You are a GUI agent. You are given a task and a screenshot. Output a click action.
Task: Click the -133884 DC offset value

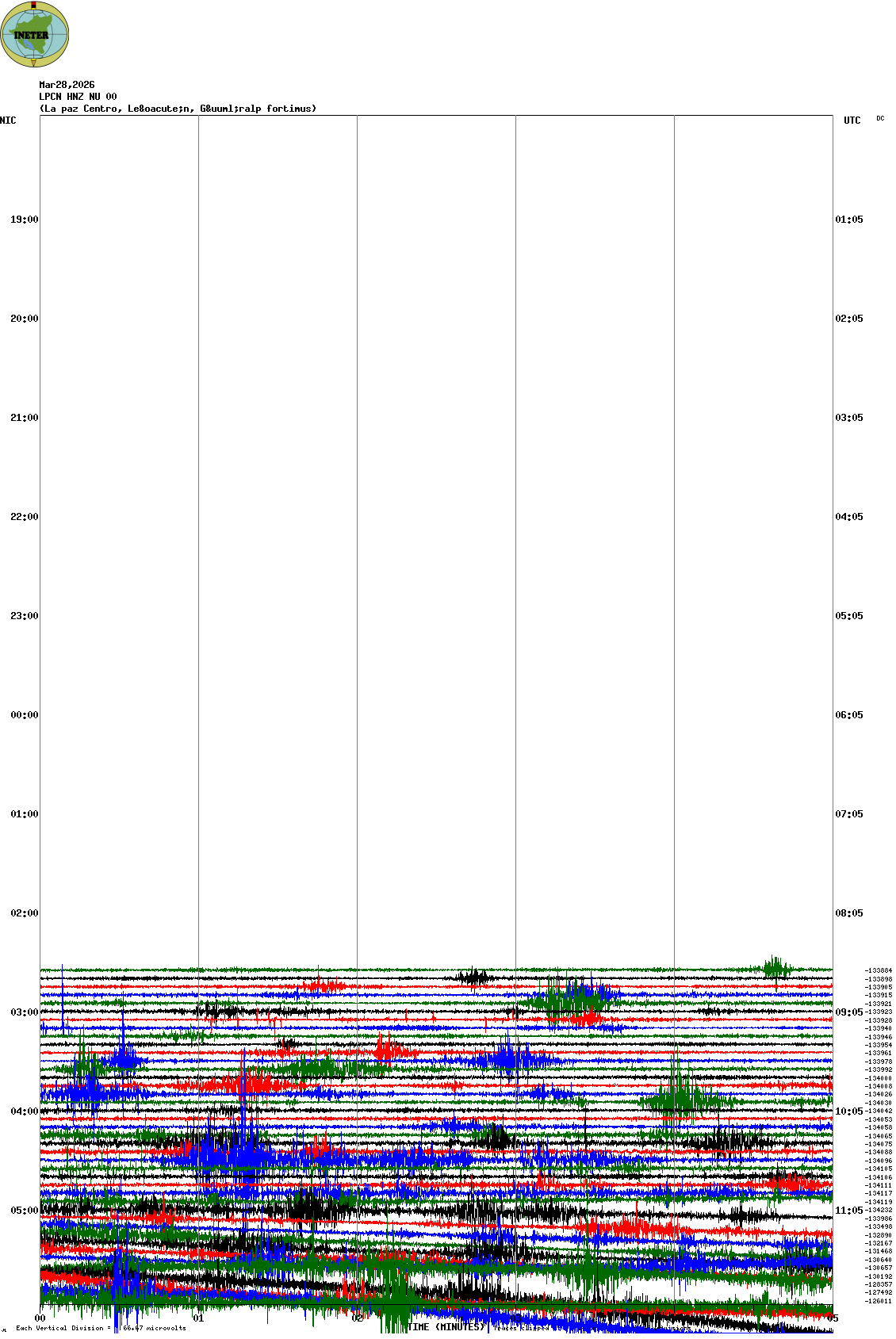pyautogui.click(x=879, y=970)
